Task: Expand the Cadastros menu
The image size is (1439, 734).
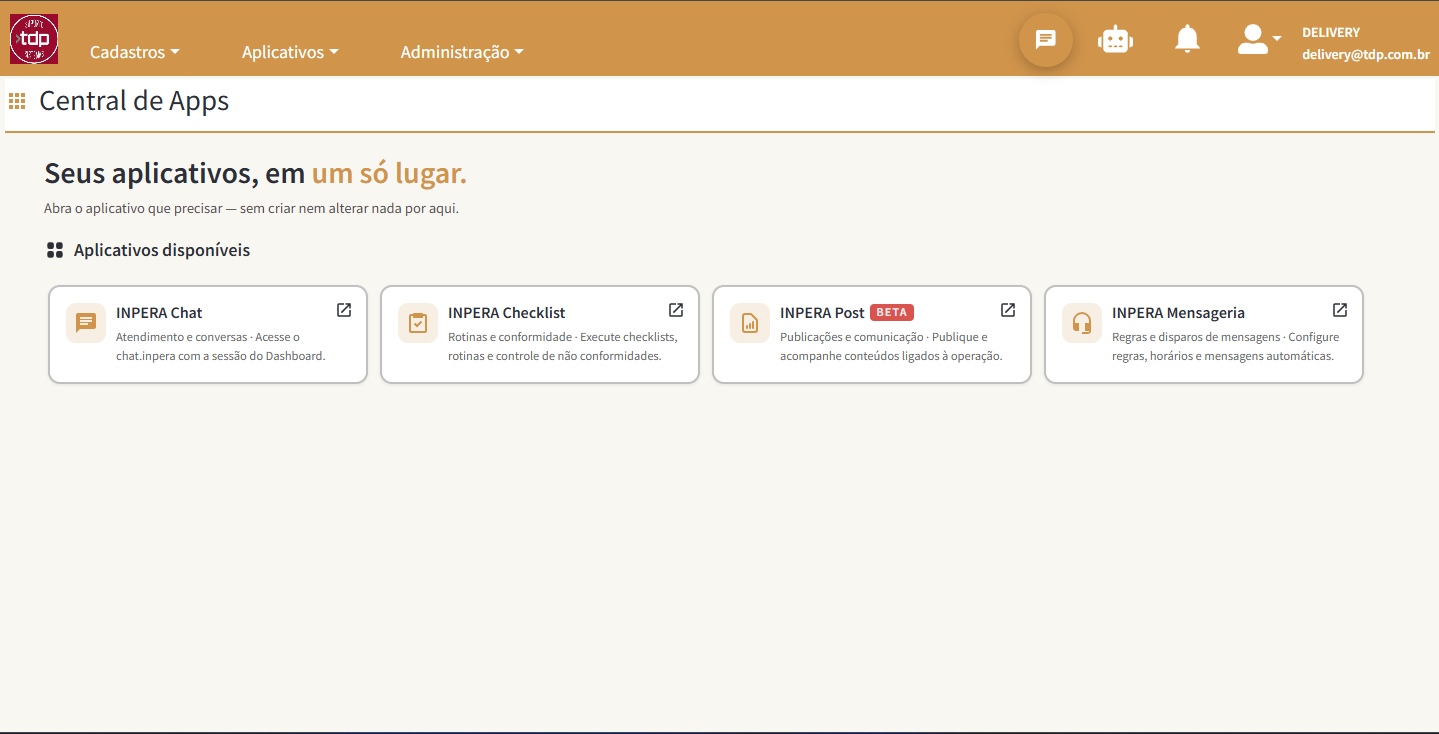Action: tap(135, 52)
